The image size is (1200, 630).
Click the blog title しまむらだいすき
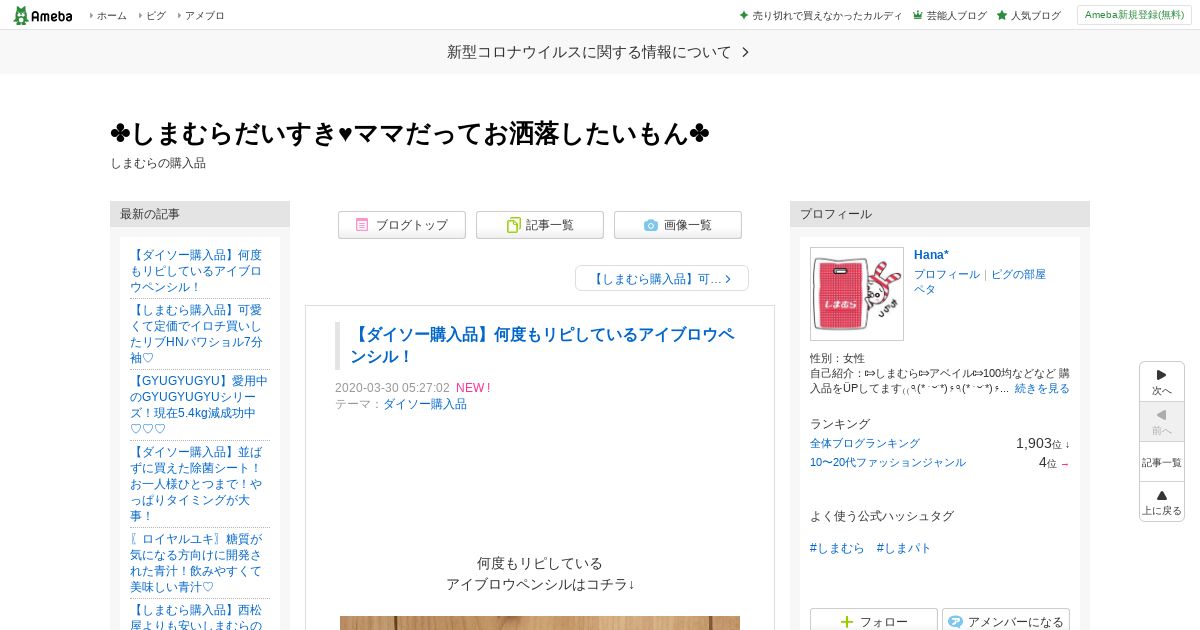click(410, 133)
